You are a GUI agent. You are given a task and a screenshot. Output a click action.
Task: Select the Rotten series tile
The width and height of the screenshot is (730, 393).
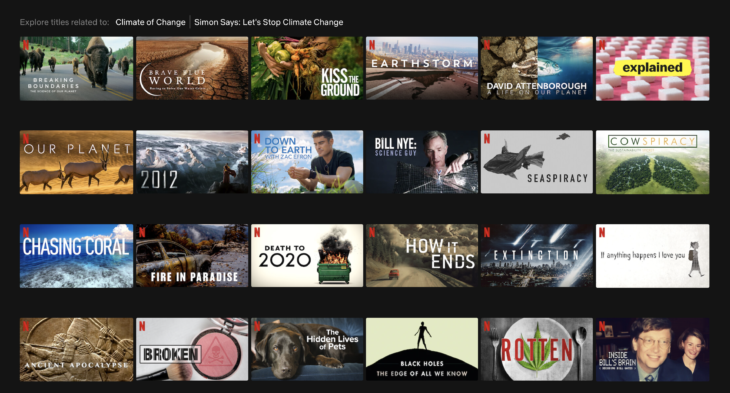pos(537,350)
